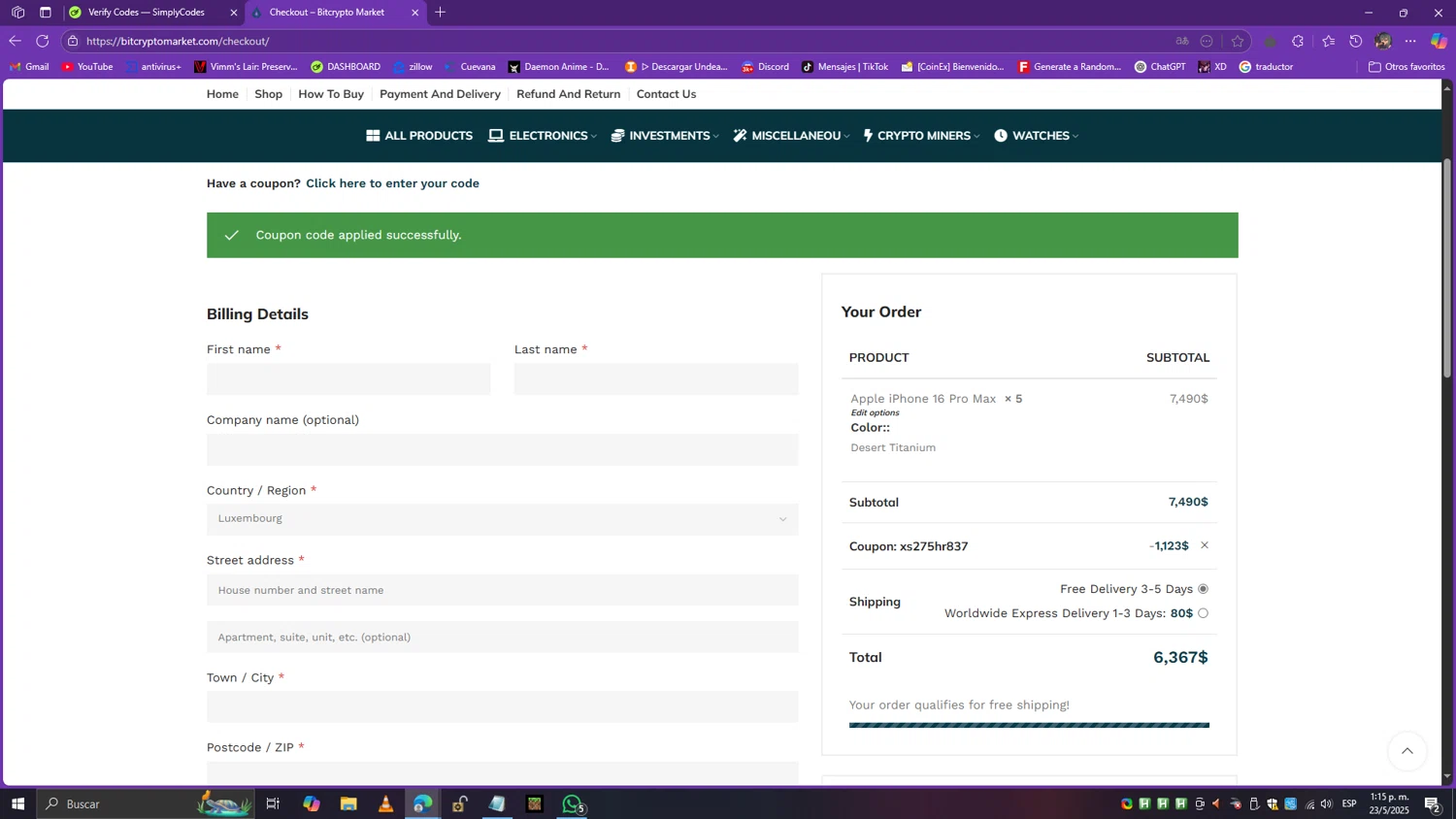1456x819 pixels.
Task: Open ChatGPT bookmark
Action: (x=1160, y=67)
